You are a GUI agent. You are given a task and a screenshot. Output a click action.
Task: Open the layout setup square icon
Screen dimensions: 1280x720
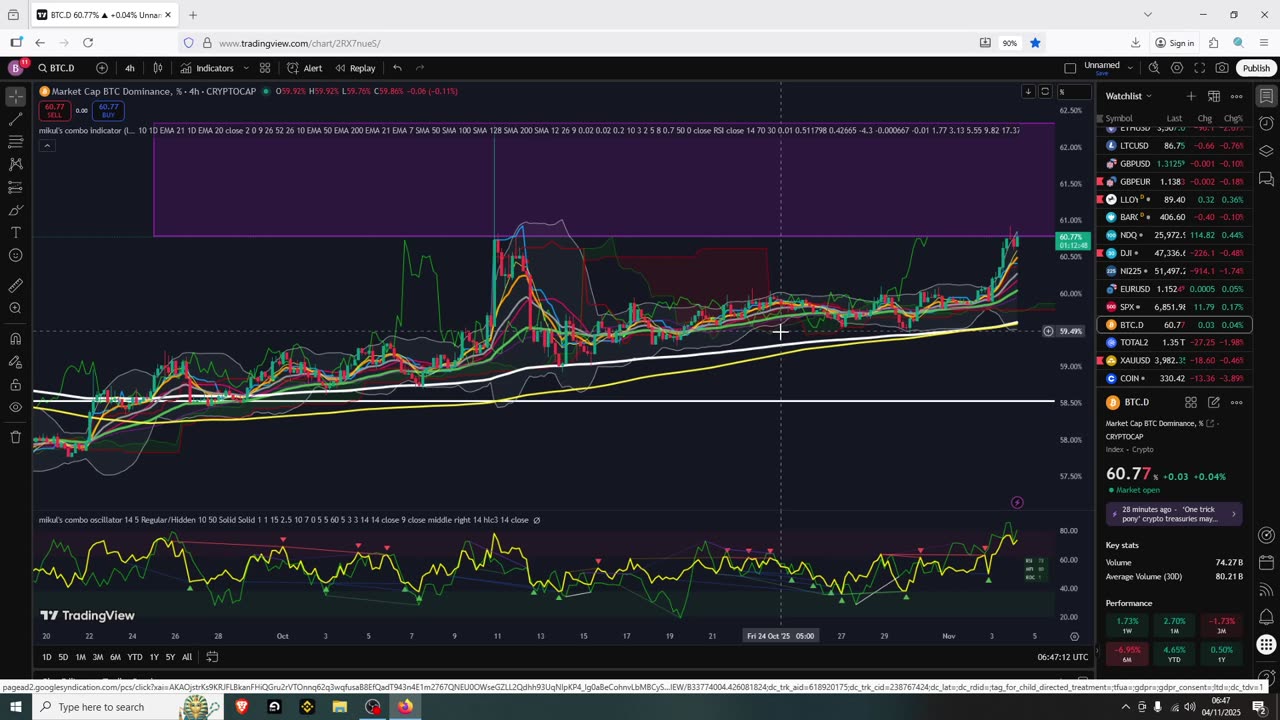(1070, 68)
